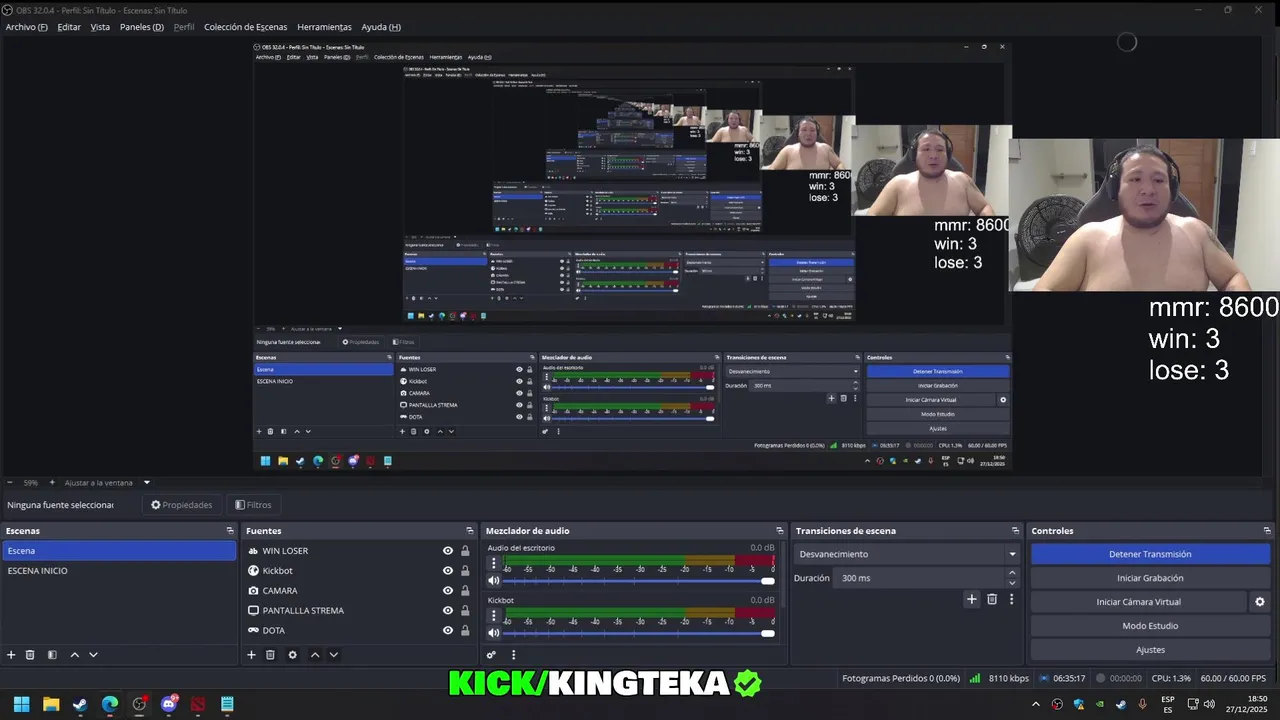The width and height of the screenshot is (1280, 720).
Task: Open transition properties three-dot menu
Action: pos(1011,599)
